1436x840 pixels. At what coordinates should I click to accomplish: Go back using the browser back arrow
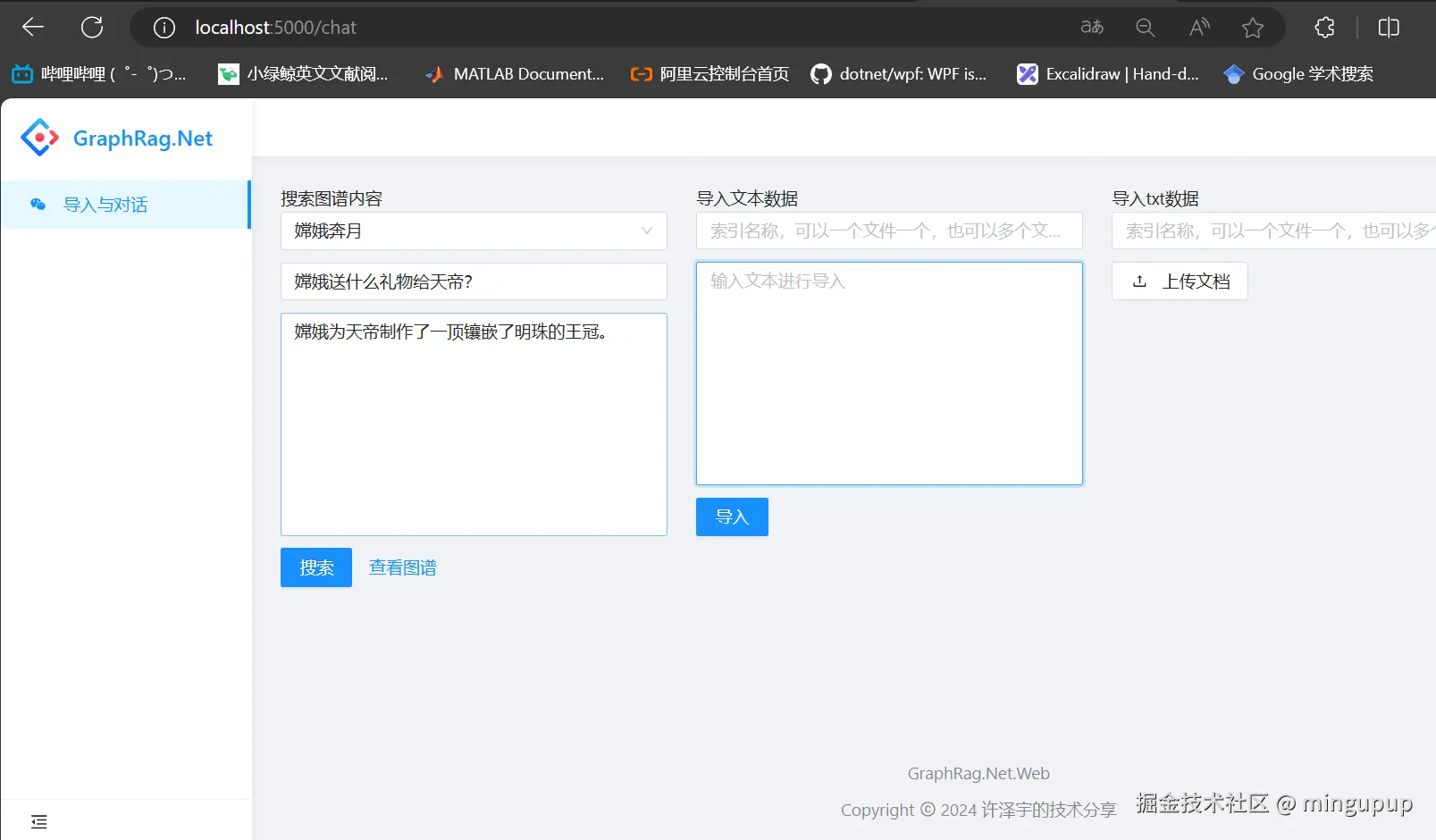(33, 28)
